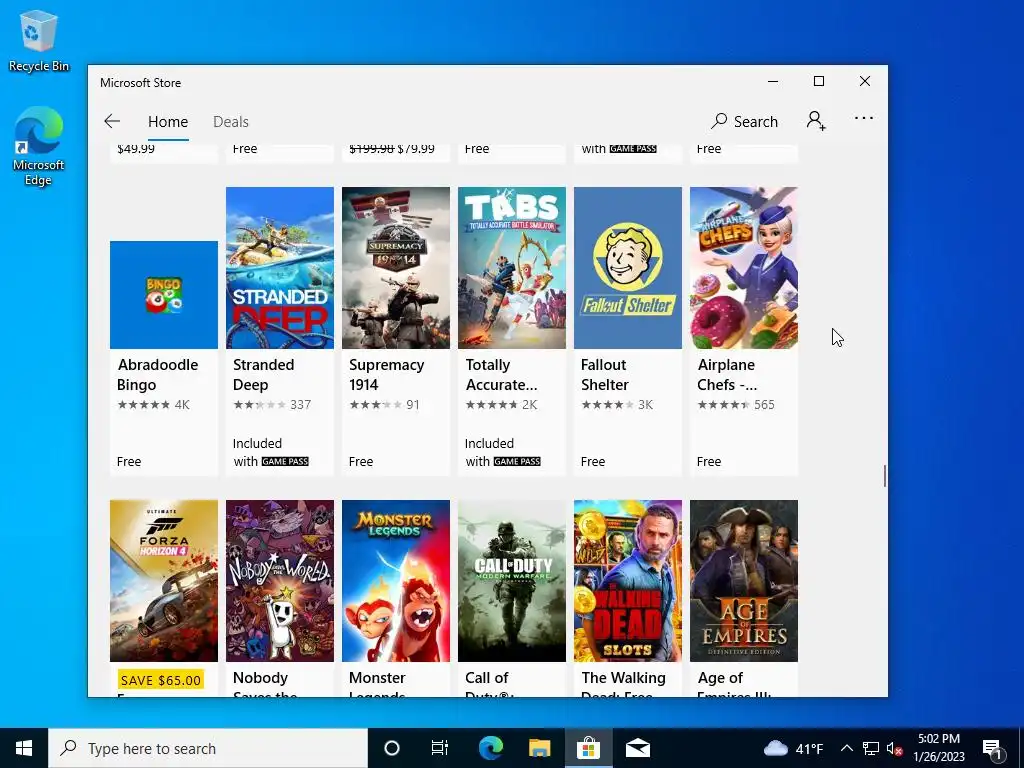Maximize the Microsoft Store window
Screen dimensions: 1024x768
[819, 82]
